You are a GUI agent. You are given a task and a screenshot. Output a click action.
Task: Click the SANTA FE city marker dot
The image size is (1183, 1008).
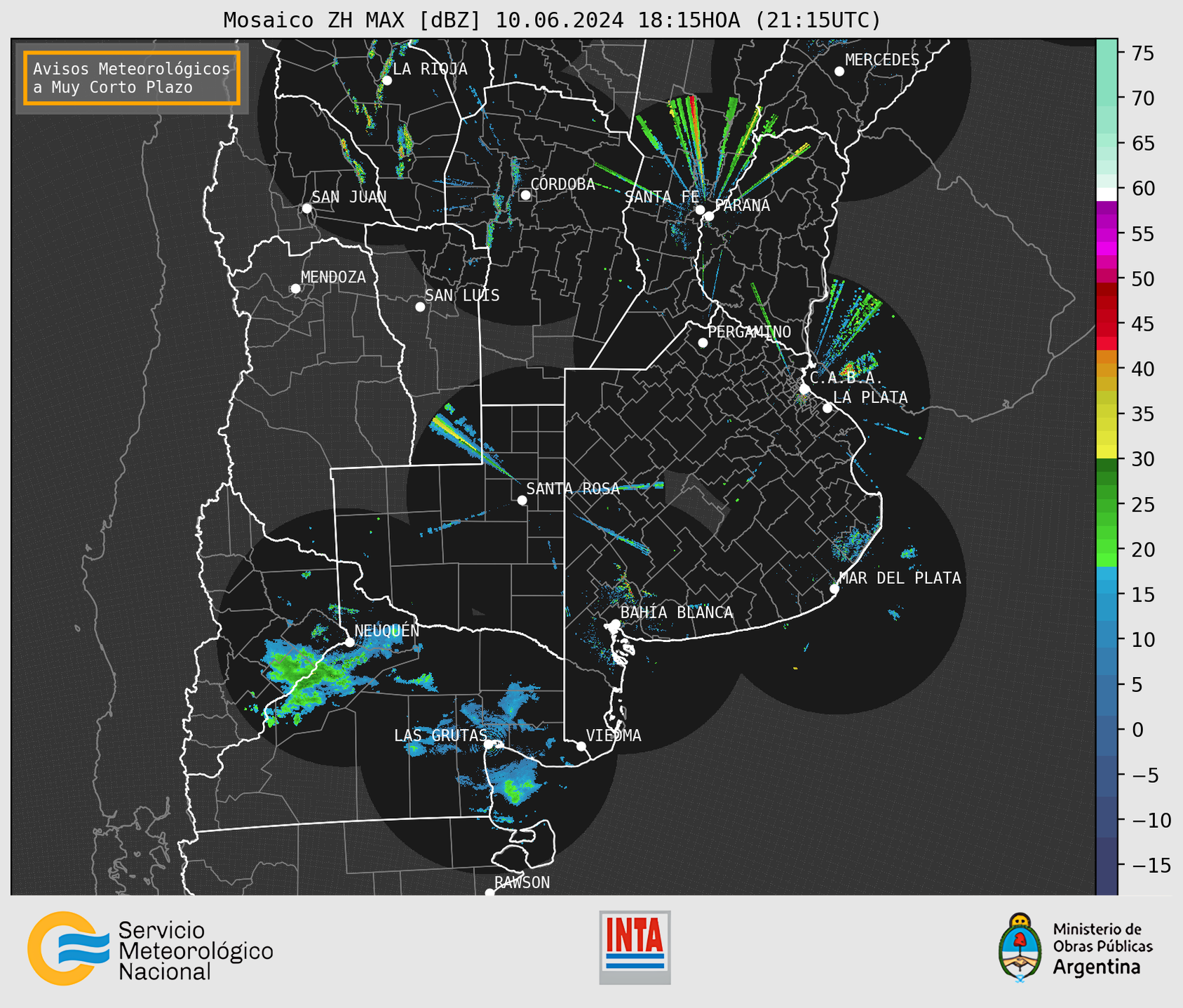pos(700,210)
